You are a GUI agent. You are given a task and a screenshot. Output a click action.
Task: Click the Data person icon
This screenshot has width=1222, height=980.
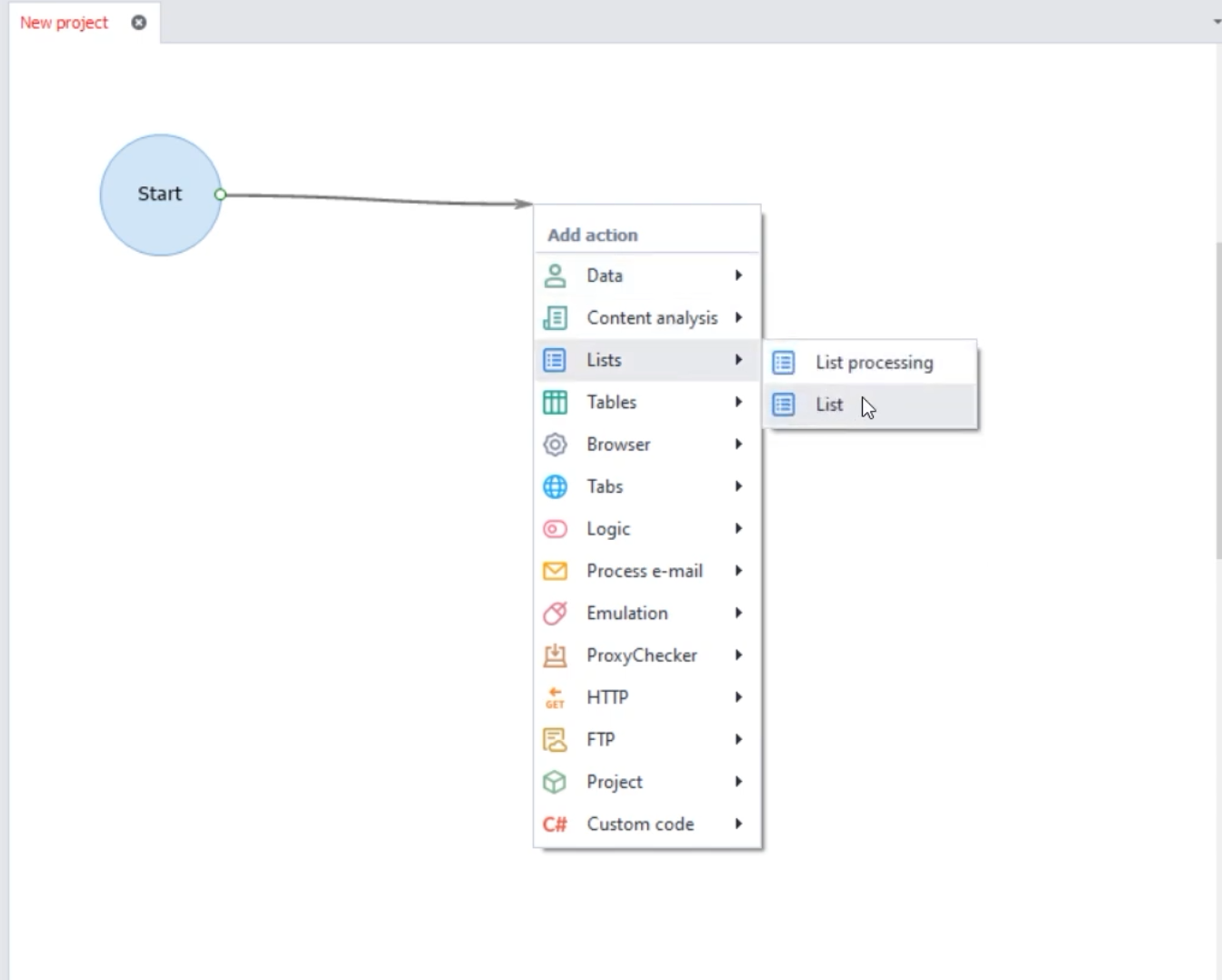coord(555,275)
